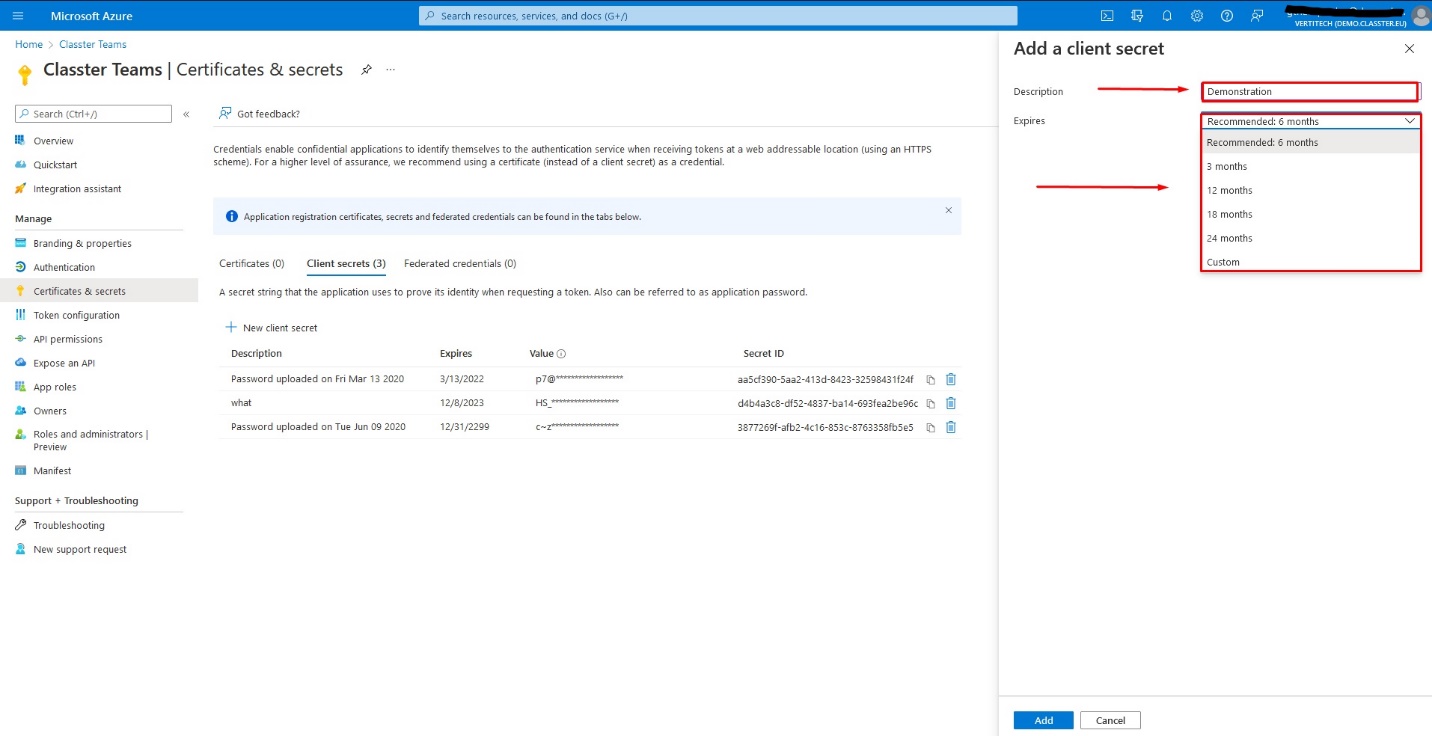The height and width of the screenshot is (736, 1432).
Task: Click the account avatar icon
Action: [x=1421, y=16]
